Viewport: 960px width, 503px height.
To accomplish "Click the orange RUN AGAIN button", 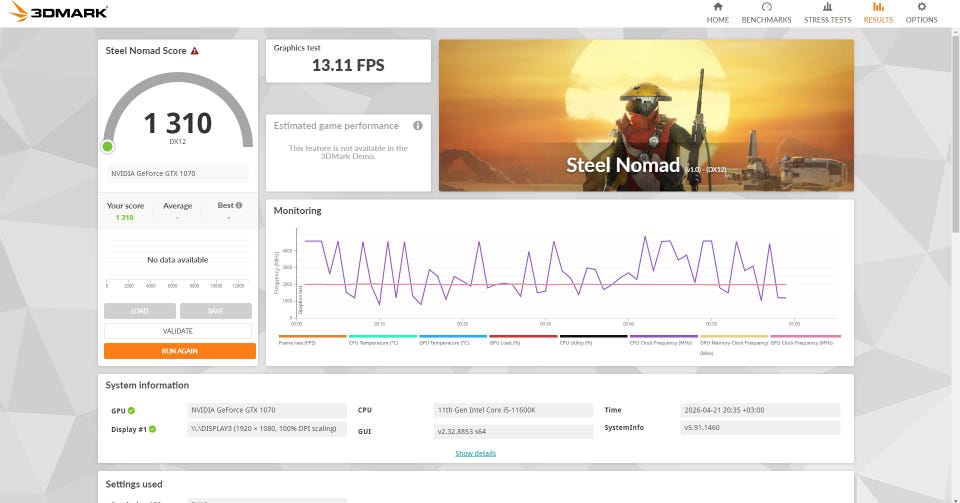I will tap(179, 351).
